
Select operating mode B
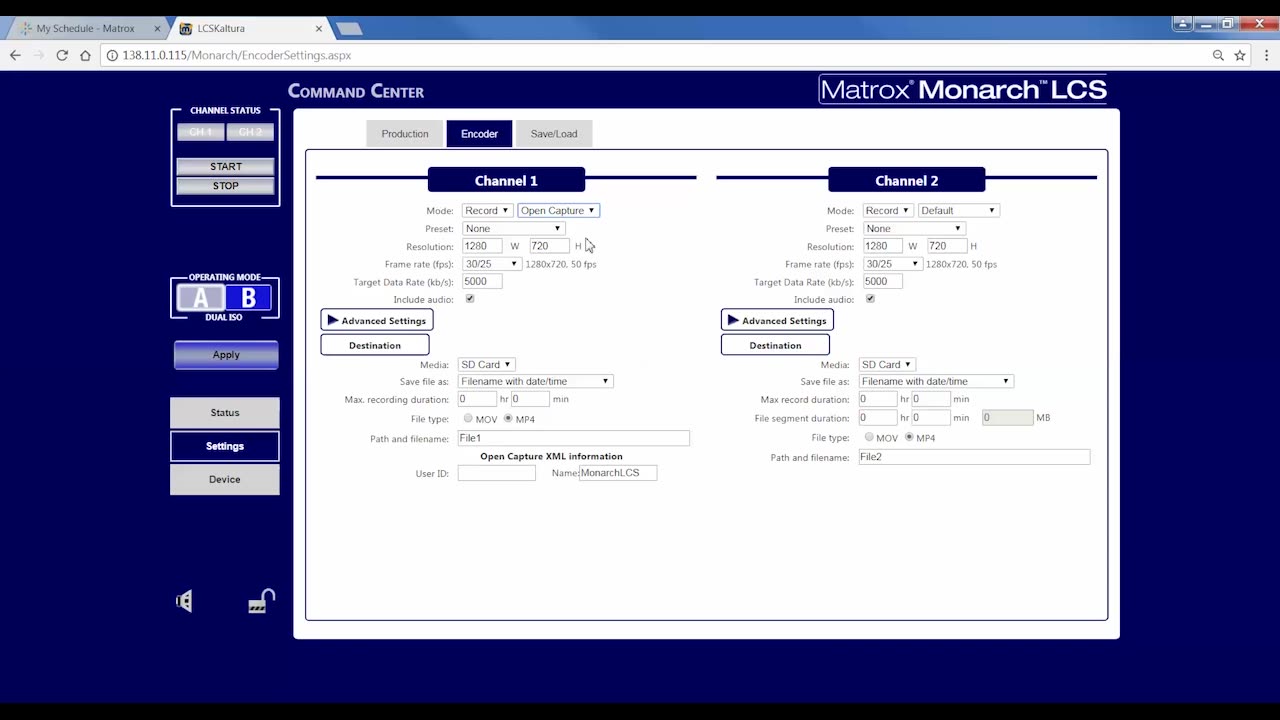coord(248,297)
